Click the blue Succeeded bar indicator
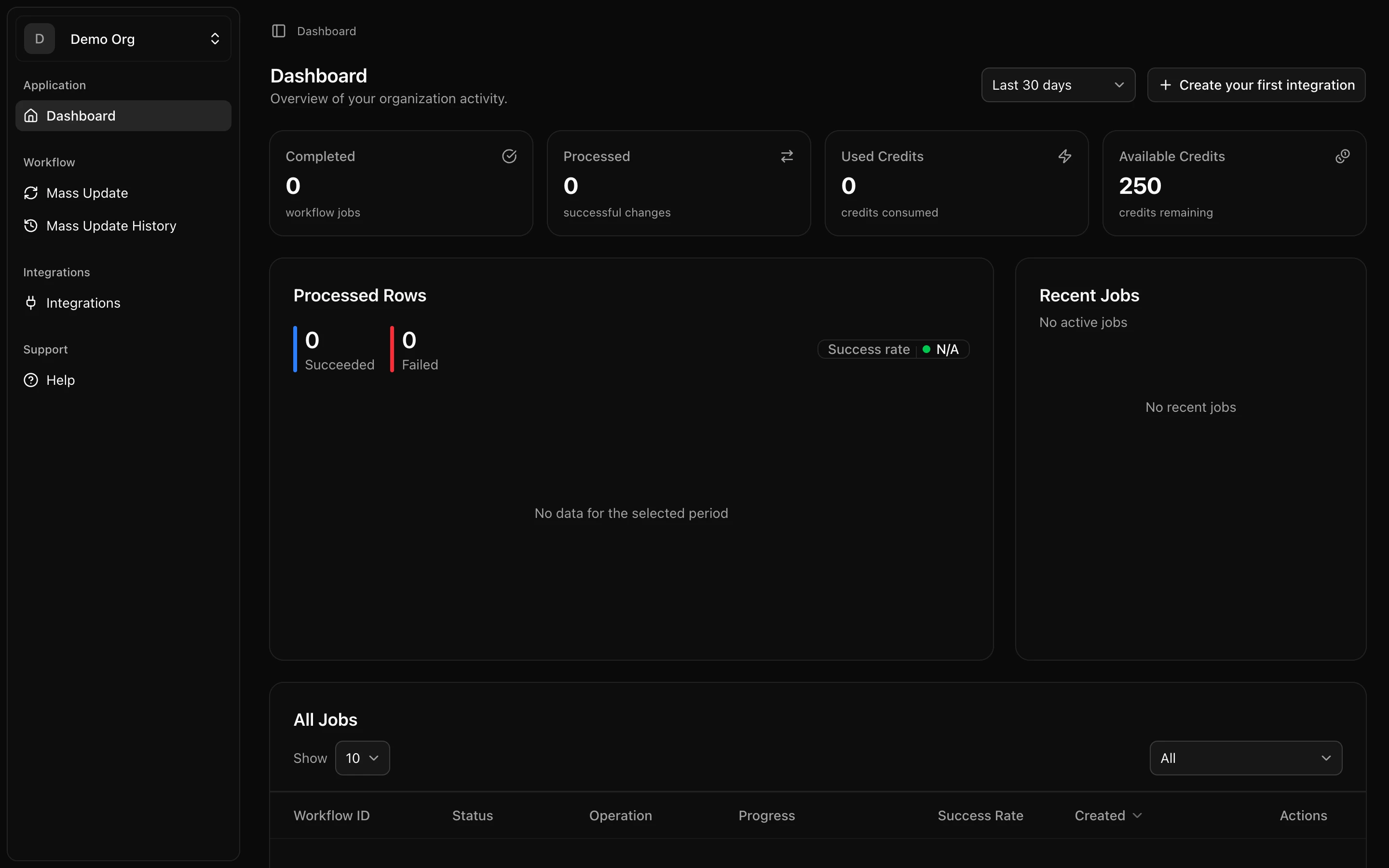This screenshot has width=1389, height=868. (x=296, y=349)
